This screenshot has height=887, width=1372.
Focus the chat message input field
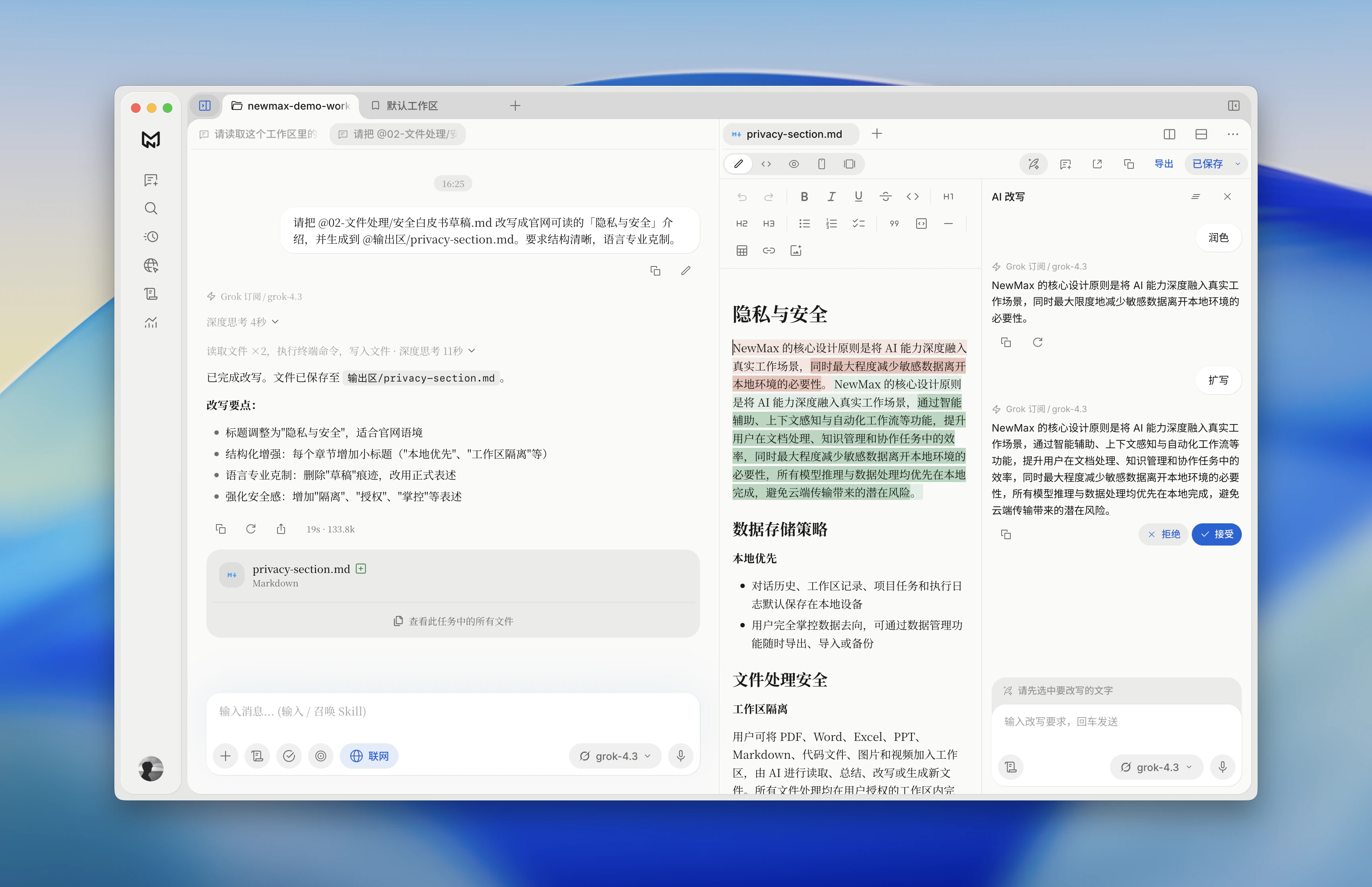point(453,712)
